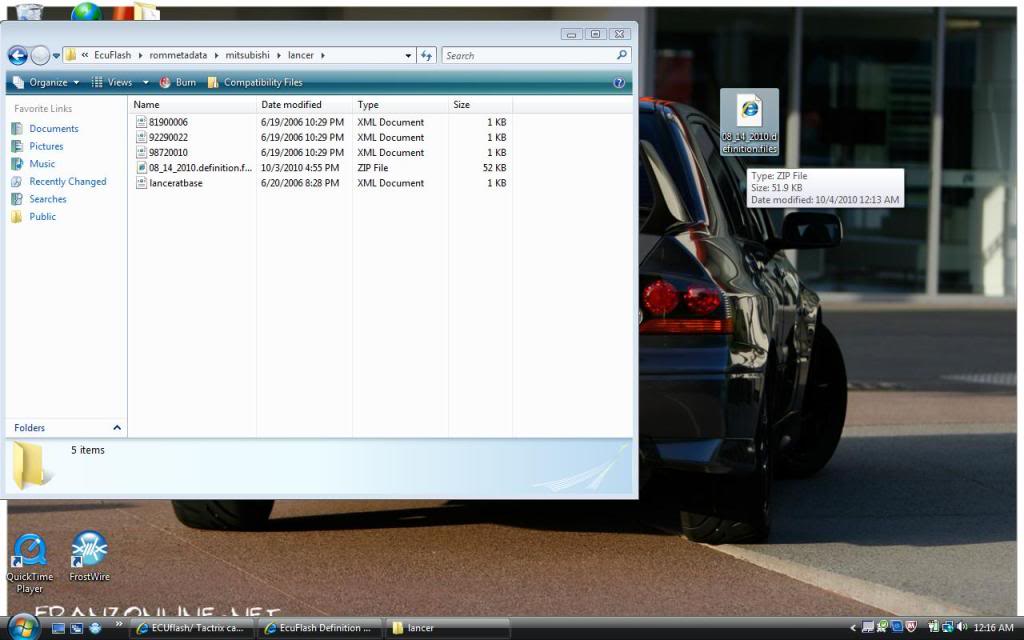Click the 10/3/2010 4:55 PM date cell
1024x640 pixels.
[x=300, y=168]
